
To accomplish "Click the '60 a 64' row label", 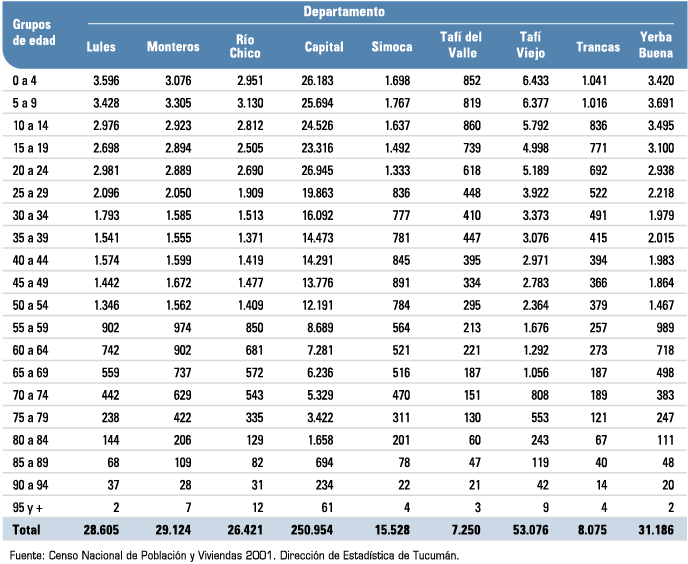I will pyautogui.click(x=30, y=350).
